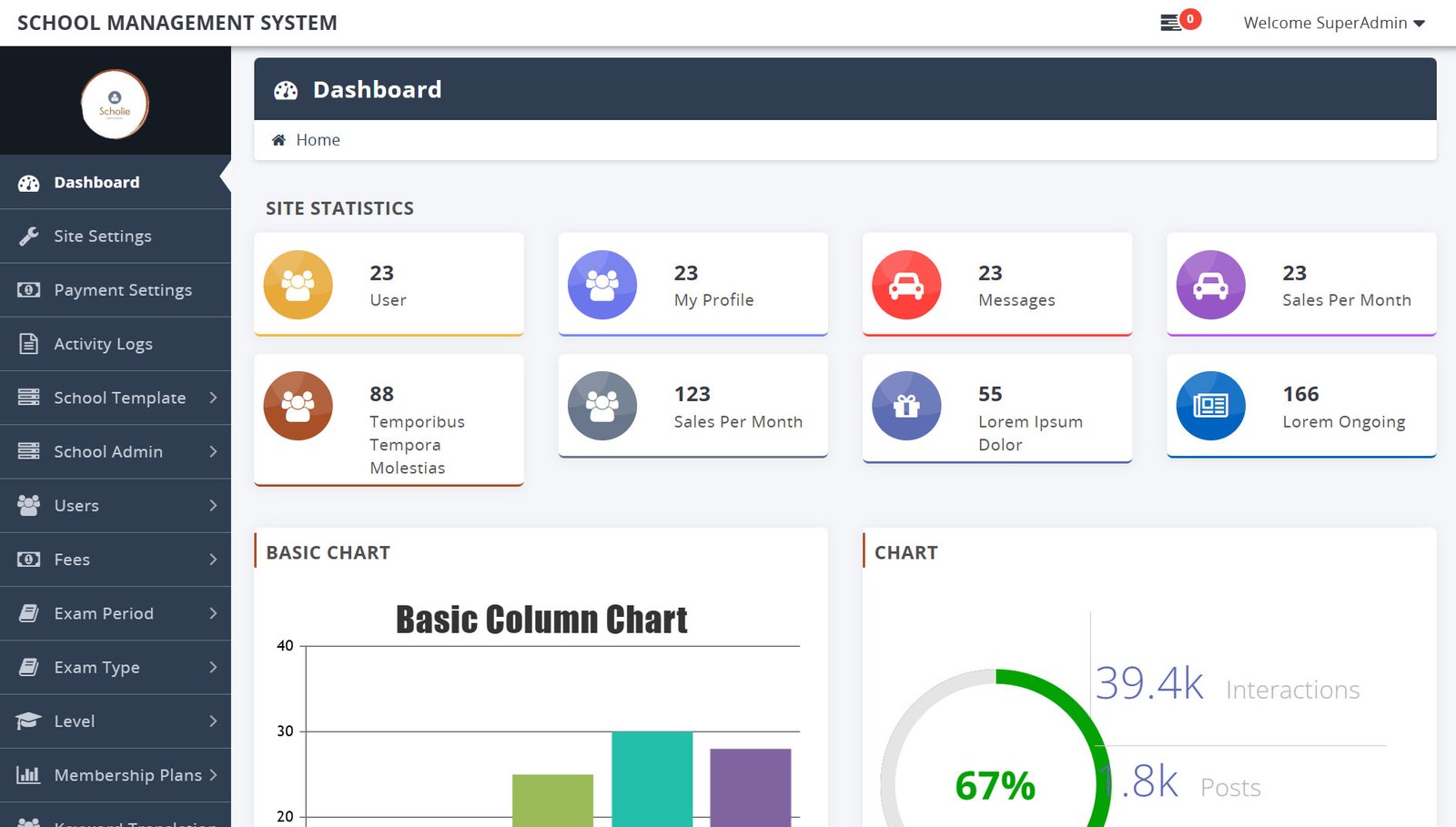The width and height of the screenshot is (1456, 827).
Task: Expand the Users submenu chevron
Action: [213, 505]
